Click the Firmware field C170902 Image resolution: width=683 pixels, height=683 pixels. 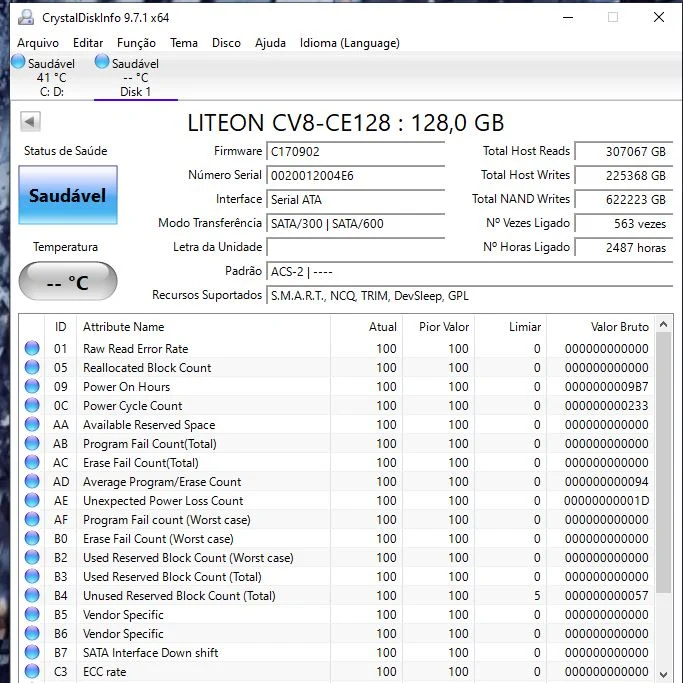coord(355,152)
